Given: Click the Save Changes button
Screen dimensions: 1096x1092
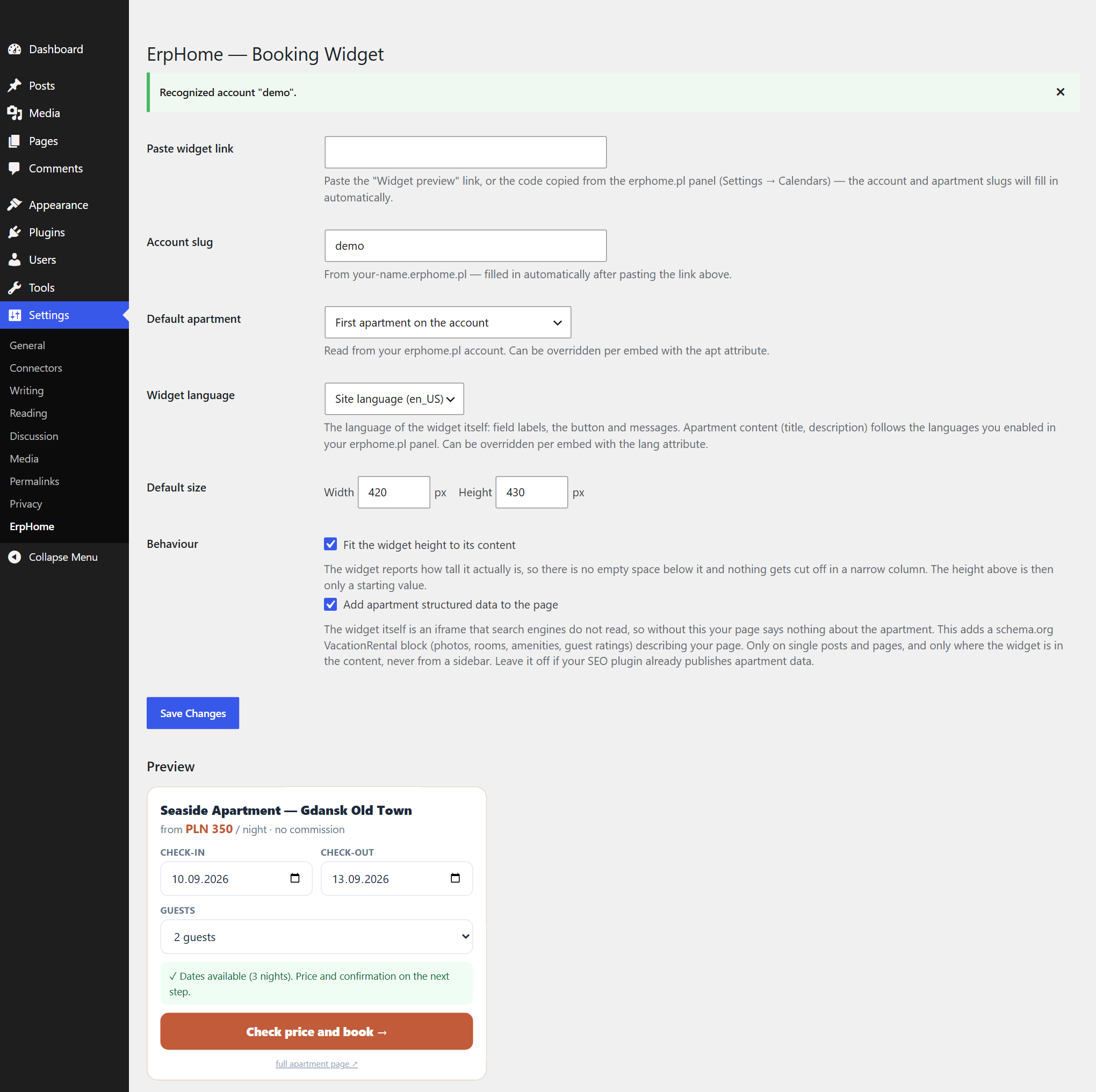Looking at the screenshot, I should click(193, 713).
